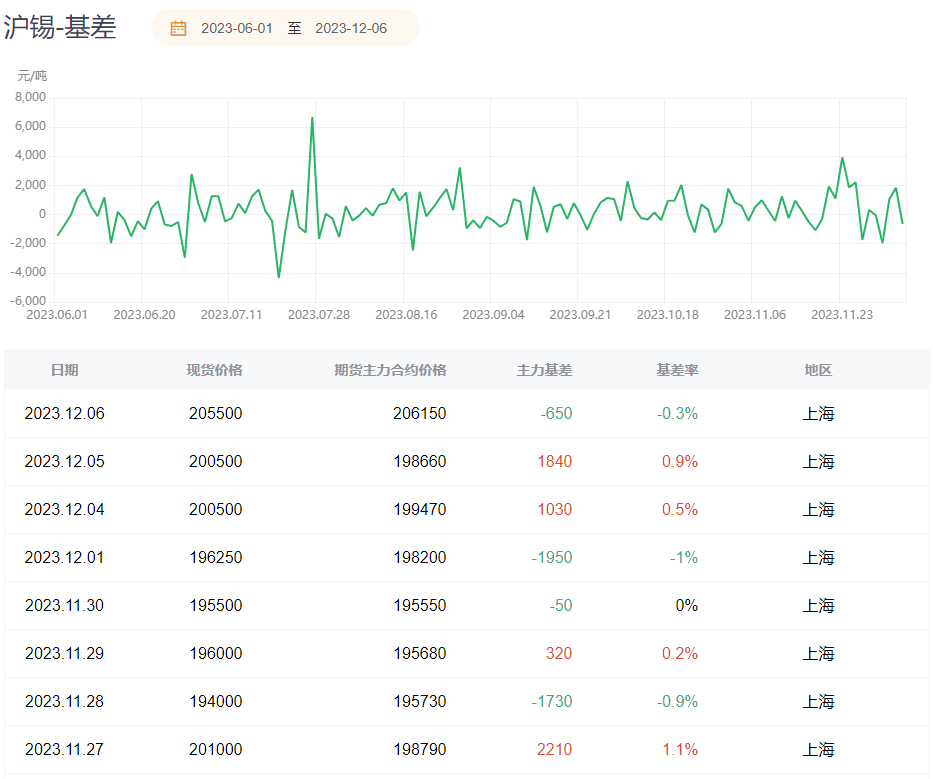Click 上海 in the 2023.12.06 row

pyautogui.click(x=819, y=414)
